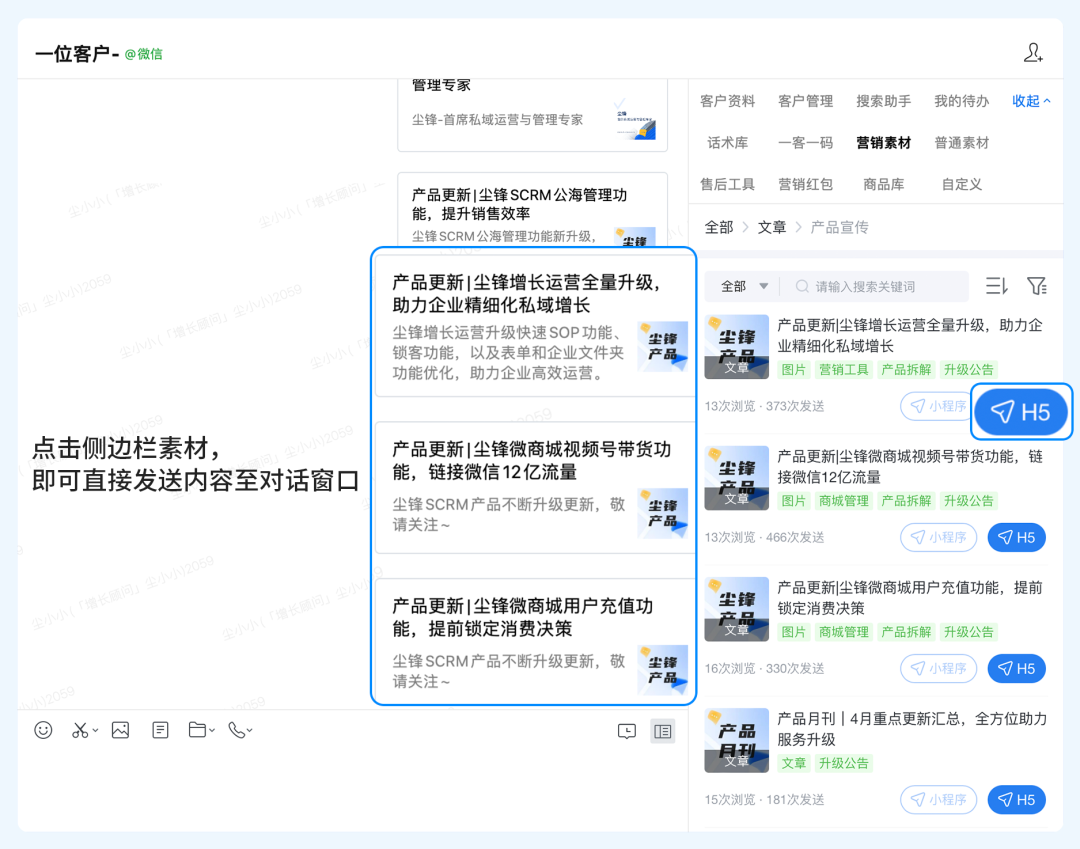Viewport: 1080px width, 849px height.
Task: Open the 全部 category dropdown
Action: click(x=744, y=286)
